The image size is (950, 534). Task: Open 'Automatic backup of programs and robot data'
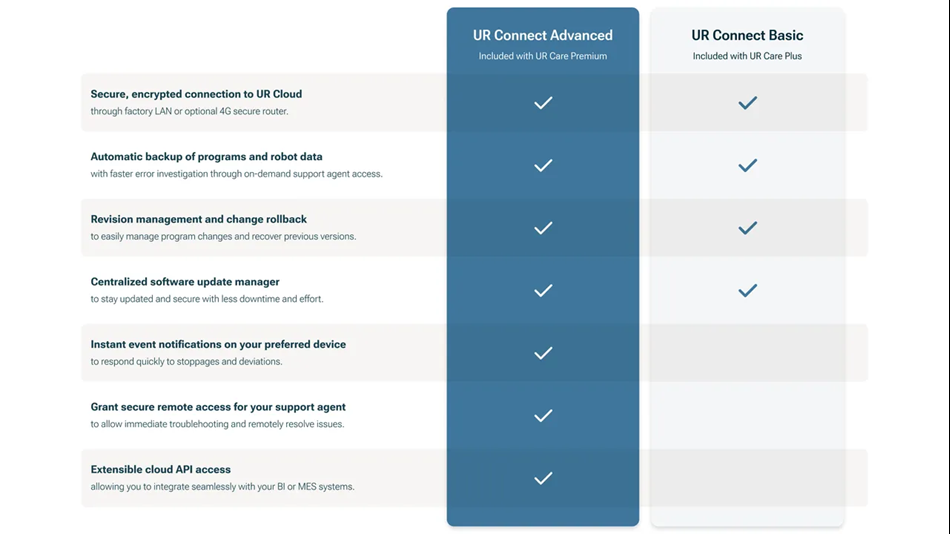[207, 156]
